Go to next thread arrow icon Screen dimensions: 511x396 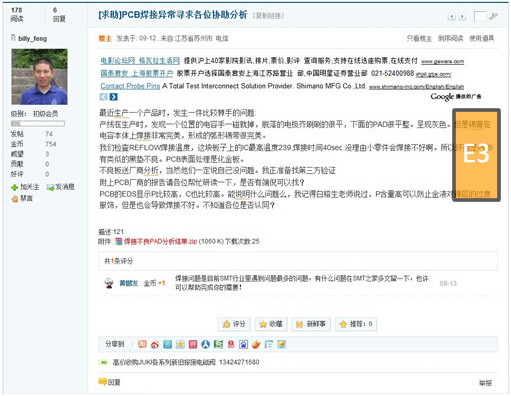(462, 16)
